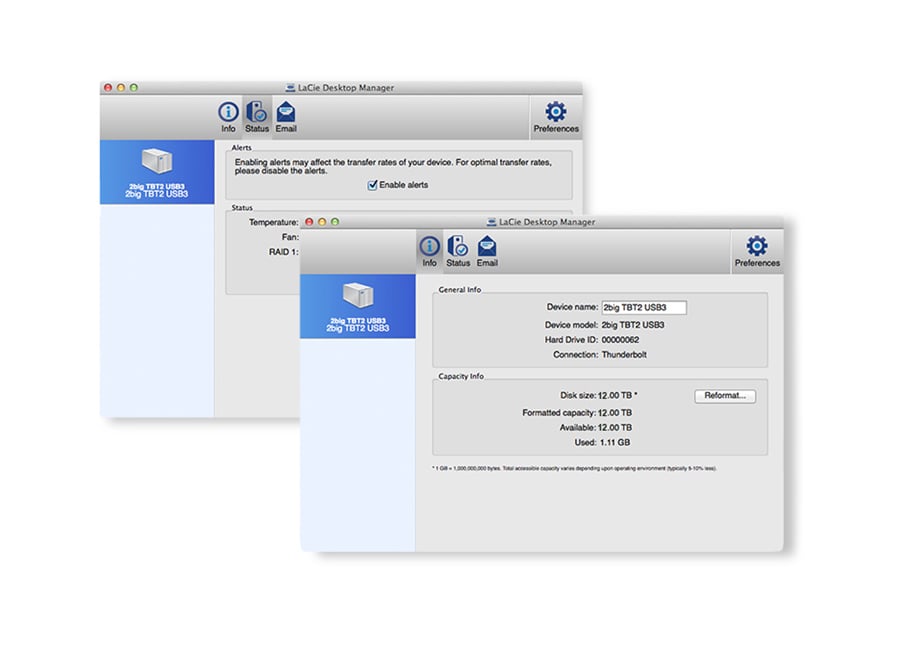Click the "Alerts" section heading
This screenshot has width=900, height=650.
coord(242,148)
